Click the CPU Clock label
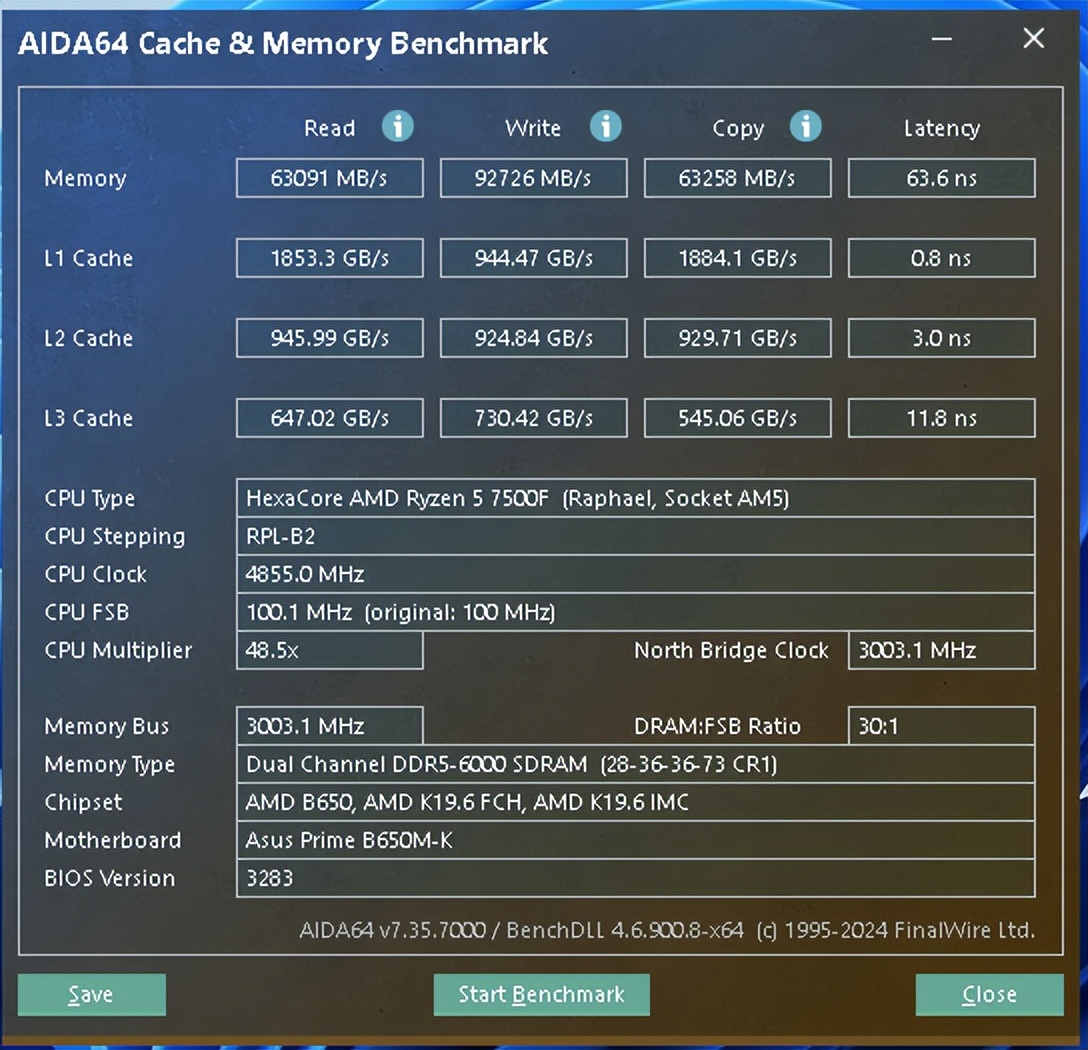Screen dimensions: 1088x1050 pyautogui.click(x=96, y=574)
